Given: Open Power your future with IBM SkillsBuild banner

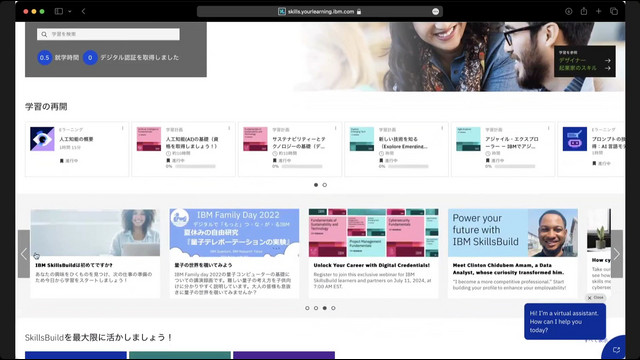Looking at the screenshot, I should click(x=513, y=233).
